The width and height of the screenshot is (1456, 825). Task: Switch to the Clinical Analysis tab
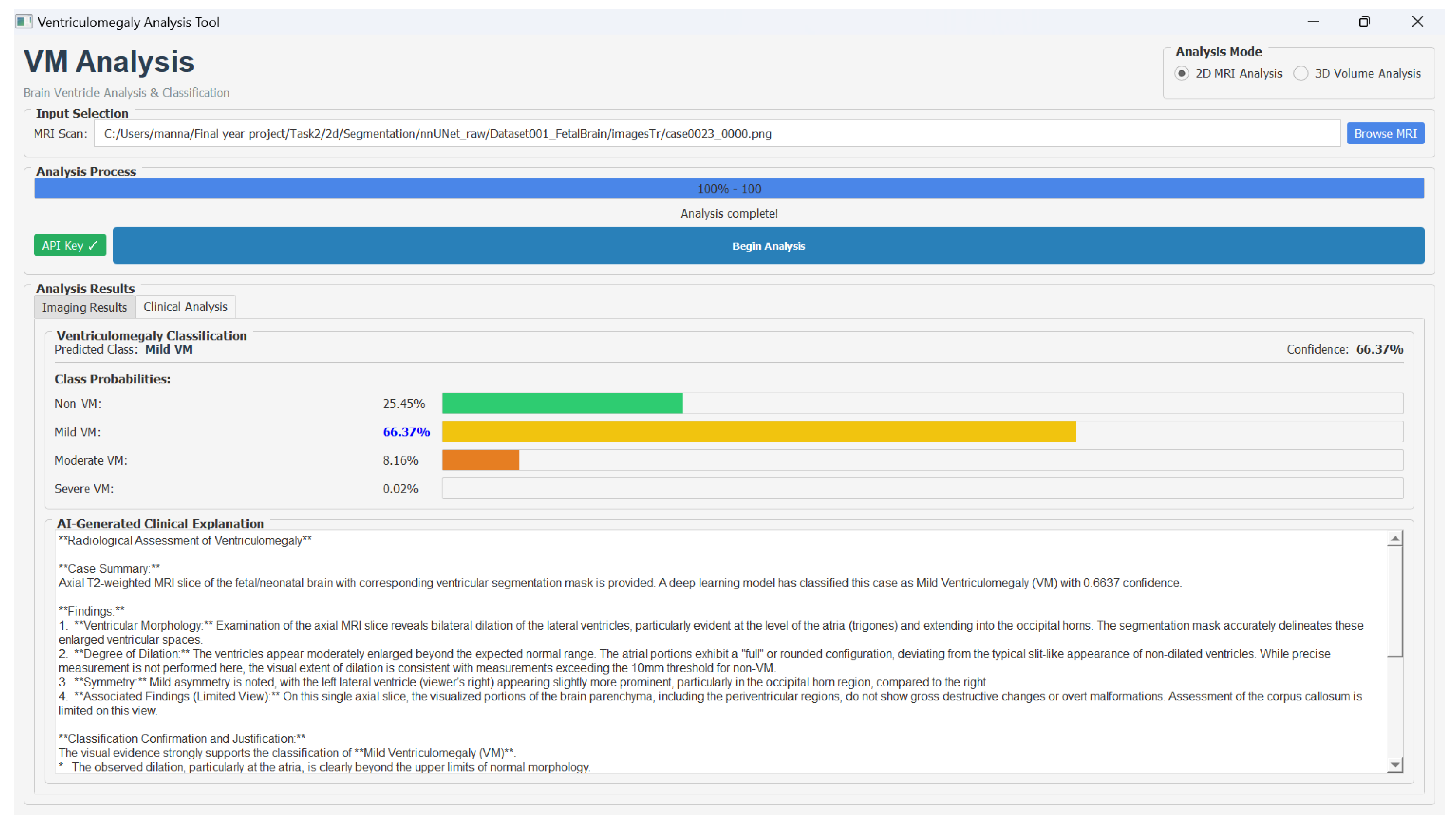tap(185, 306)
